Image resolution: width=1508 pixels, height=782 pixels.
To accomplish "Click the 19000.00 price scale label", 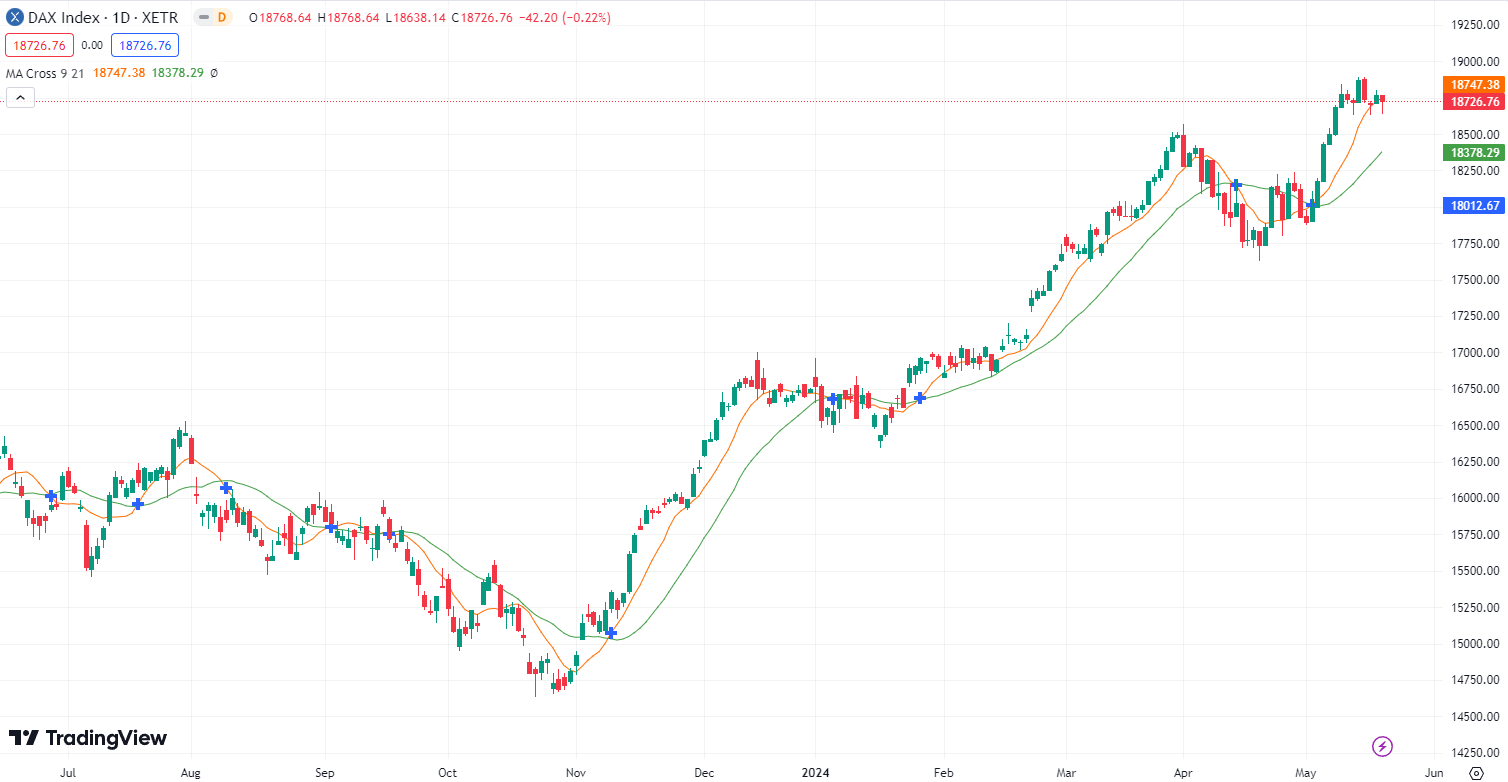I will tap(1475, 61).
